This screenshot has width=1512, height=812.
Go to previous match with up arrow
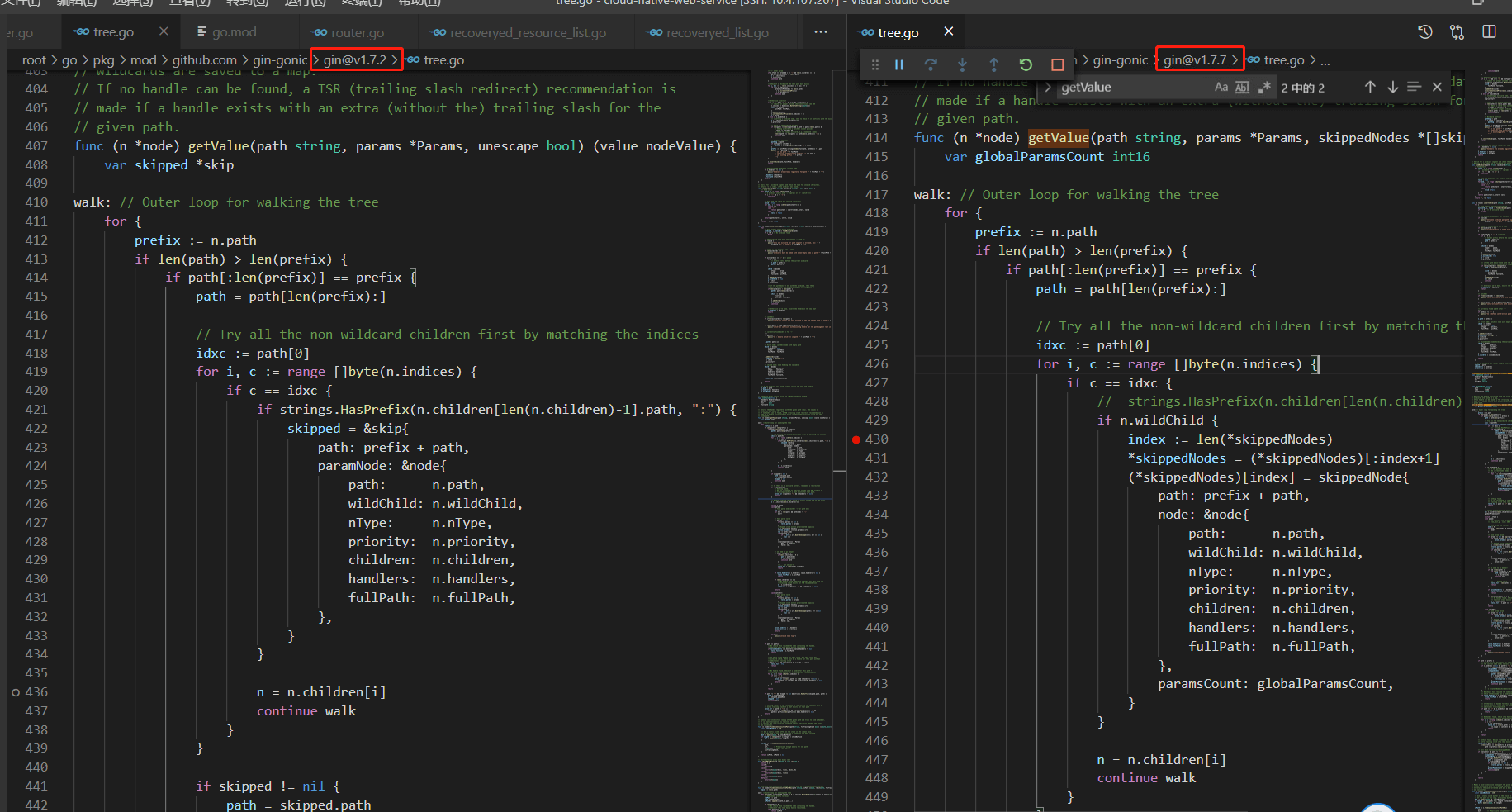[x=1370, y=87]
